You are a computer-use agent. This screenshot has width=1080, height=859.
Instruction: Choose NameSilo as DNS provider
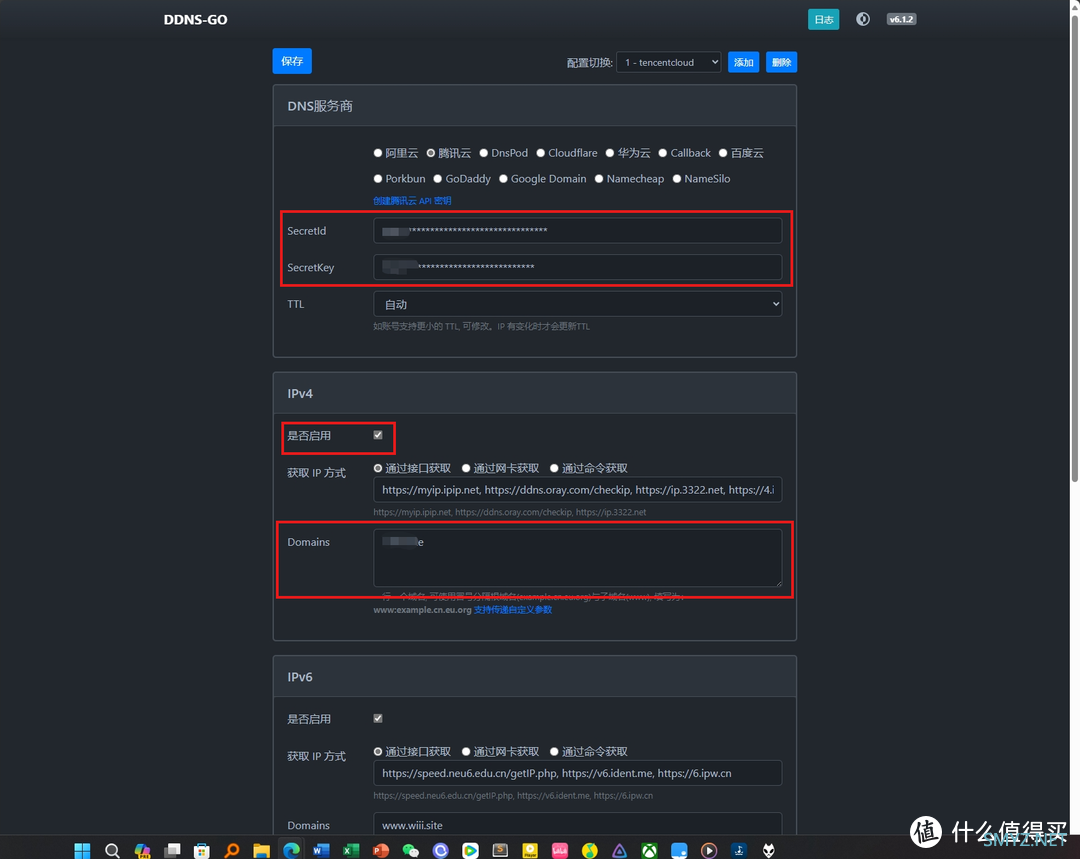point(677,178)
